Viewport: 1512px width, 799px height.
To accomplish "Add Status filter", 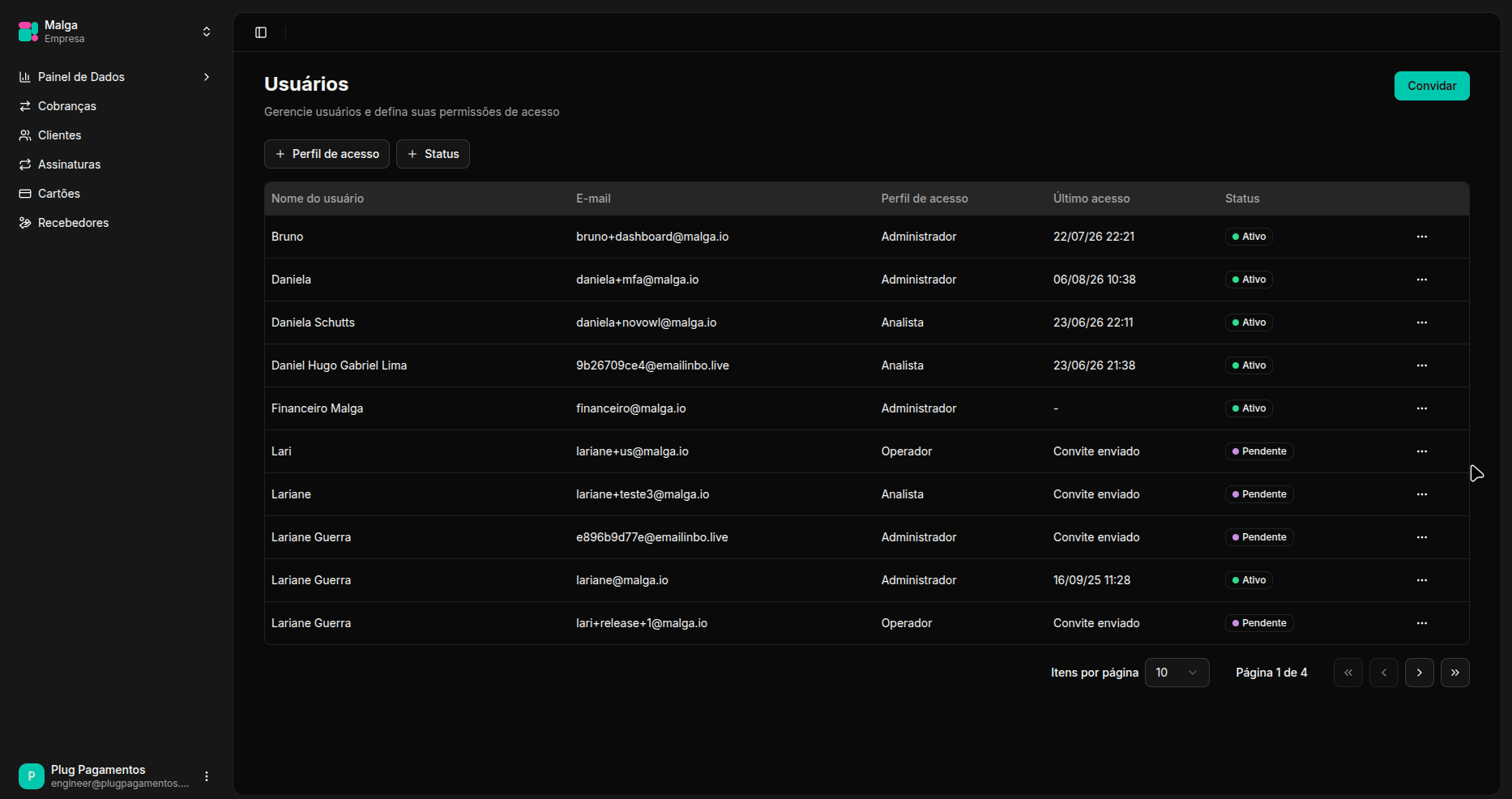I will [x=433, y=154].
